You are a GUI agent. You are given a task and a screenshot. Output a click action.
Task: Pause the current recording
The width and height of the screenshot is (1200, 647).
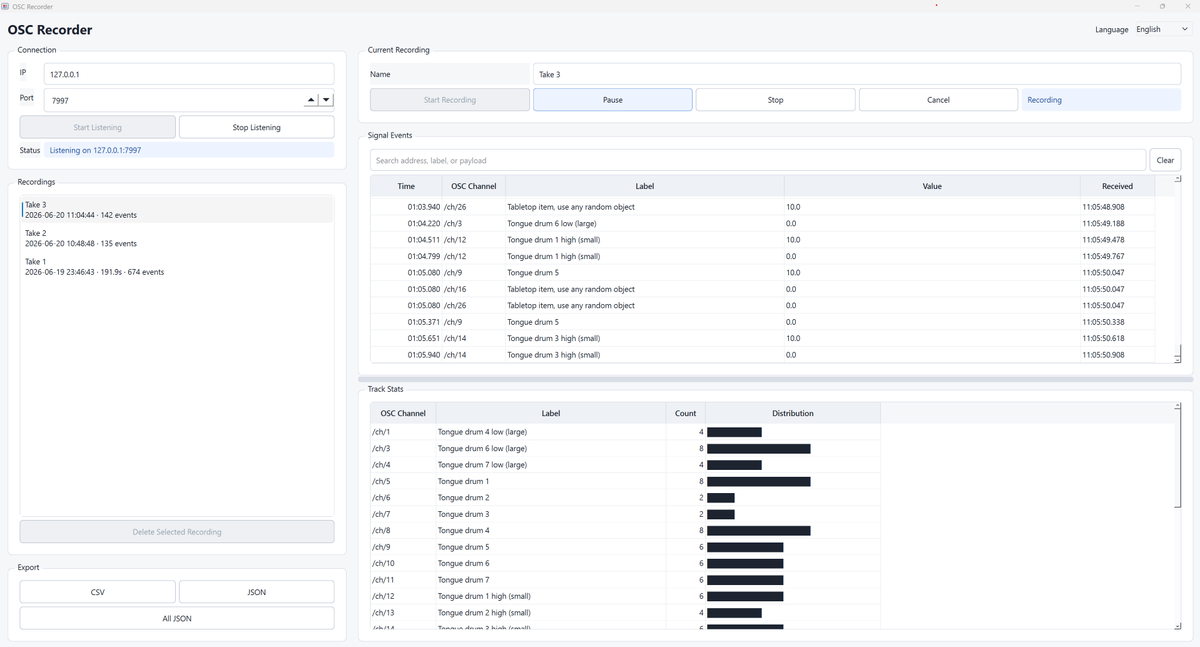tap(613, 100)
